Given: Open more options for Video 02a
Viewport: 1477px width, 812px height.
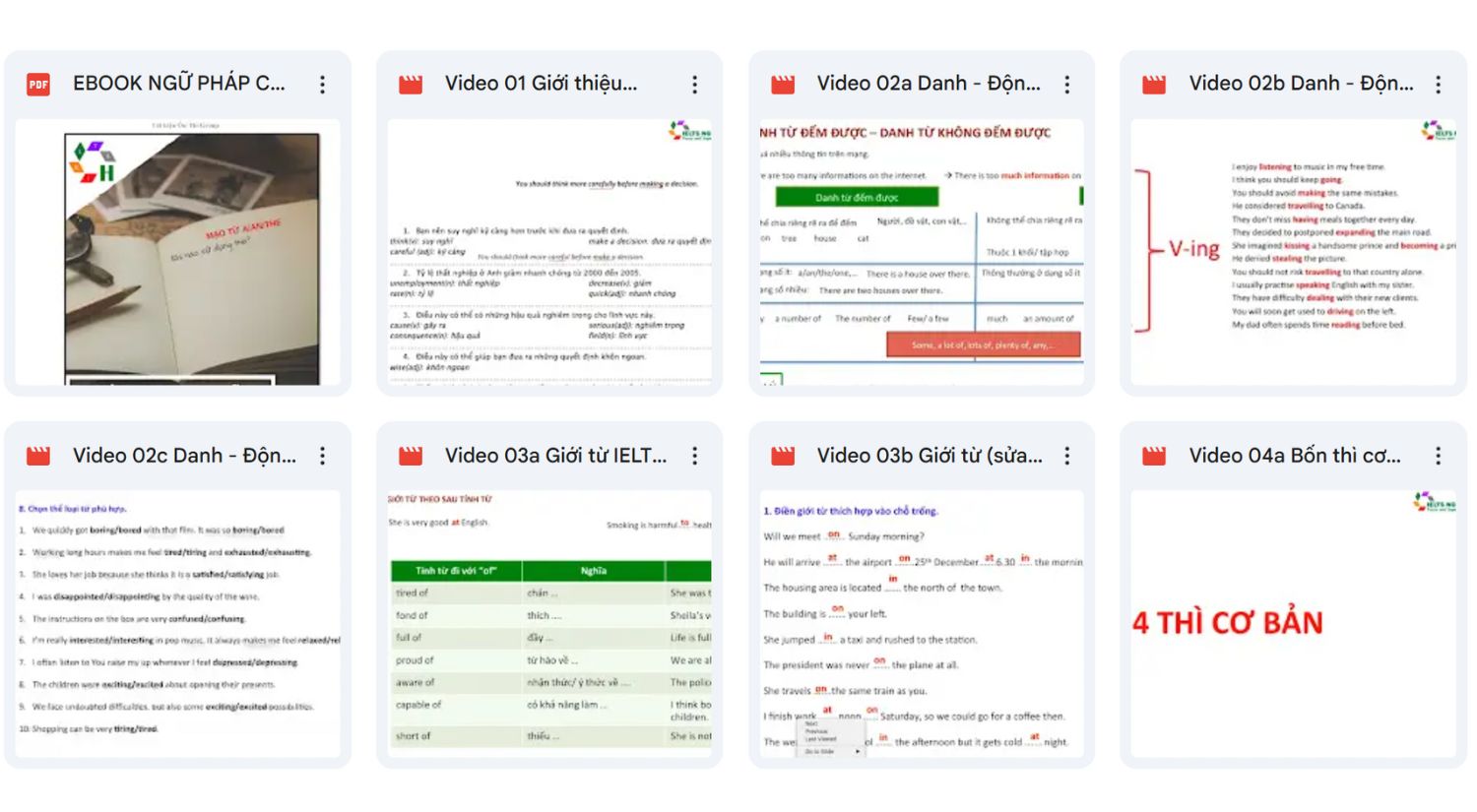Looking at the screenshot, I should pos(1067,84).
